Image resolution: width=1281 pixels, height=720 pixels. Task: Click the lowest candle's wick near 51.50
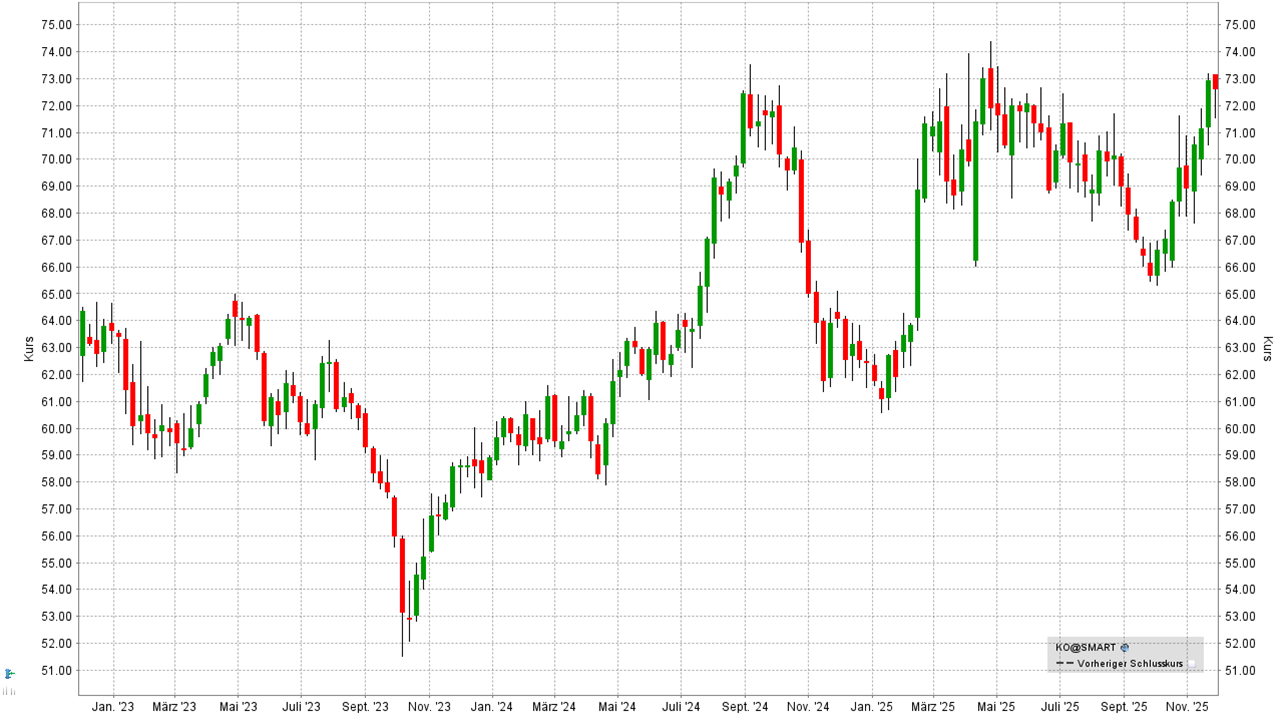tap(402, 640)
